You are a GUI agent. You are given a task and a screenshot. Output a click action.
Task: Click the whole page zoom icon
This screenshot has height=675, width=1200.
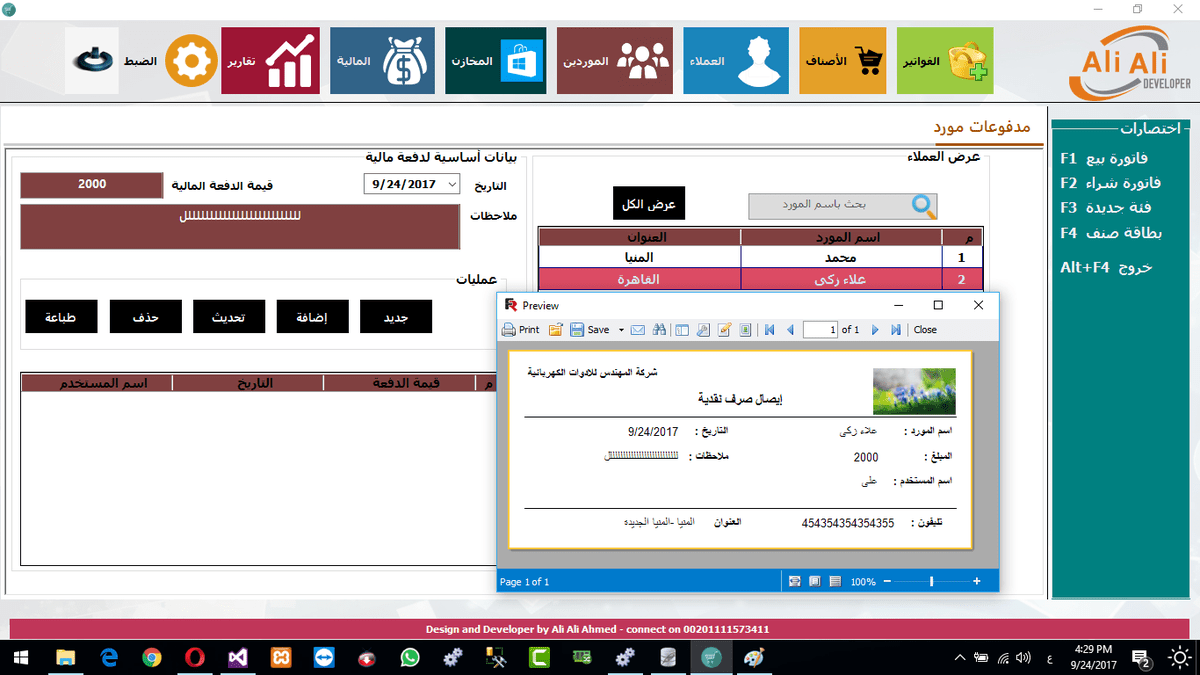click(x=815, y=581)
